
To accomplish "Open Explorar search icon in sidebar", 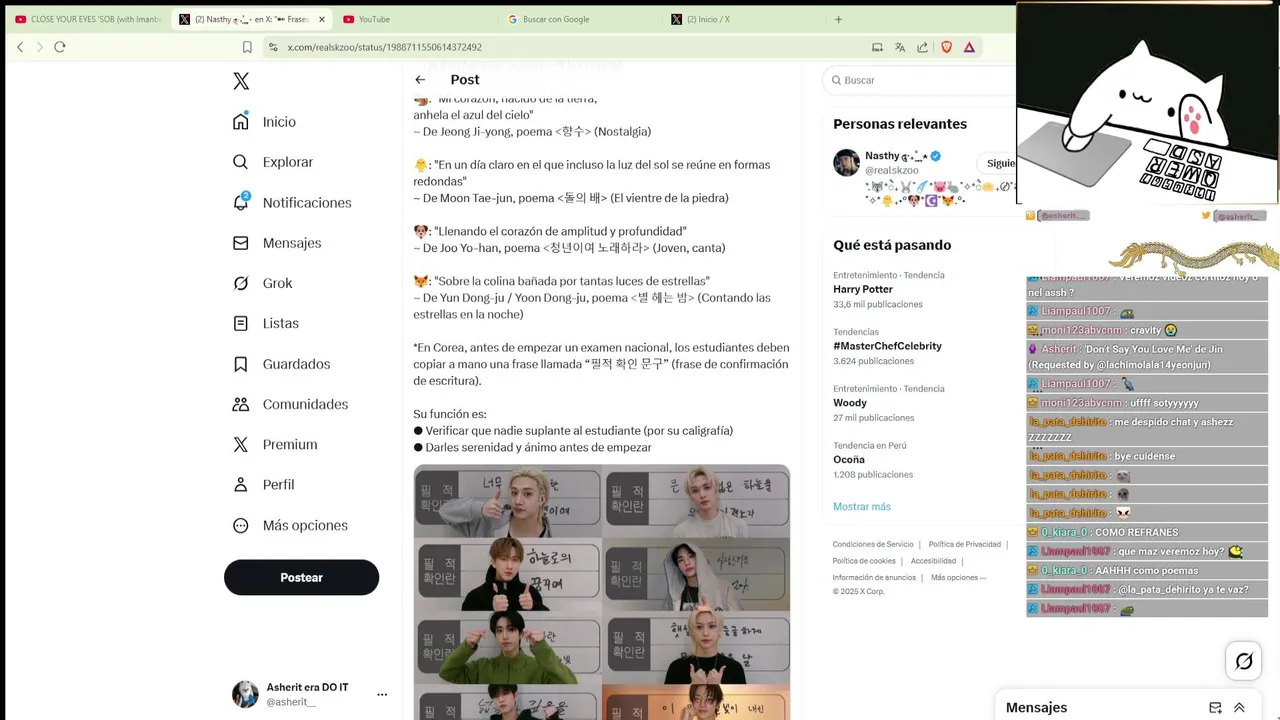I will (x=240, y=162).
